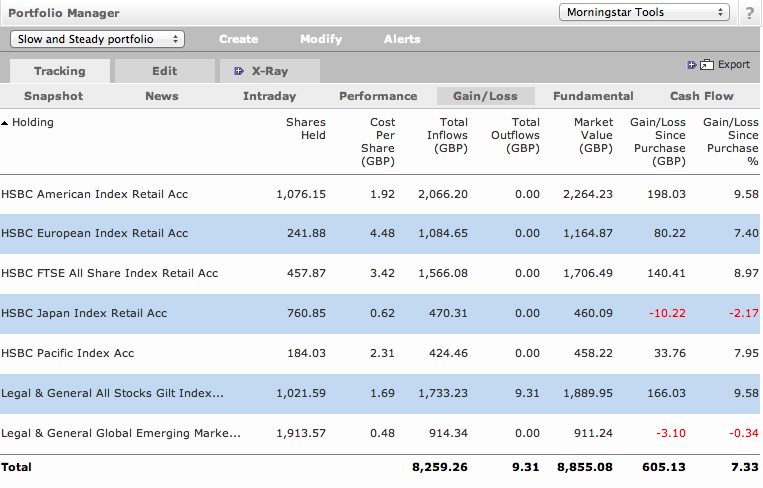This screenshot has height=488, width=763.
Task: Click the total inflows value 8,259.26
Action: coord(440,468)
